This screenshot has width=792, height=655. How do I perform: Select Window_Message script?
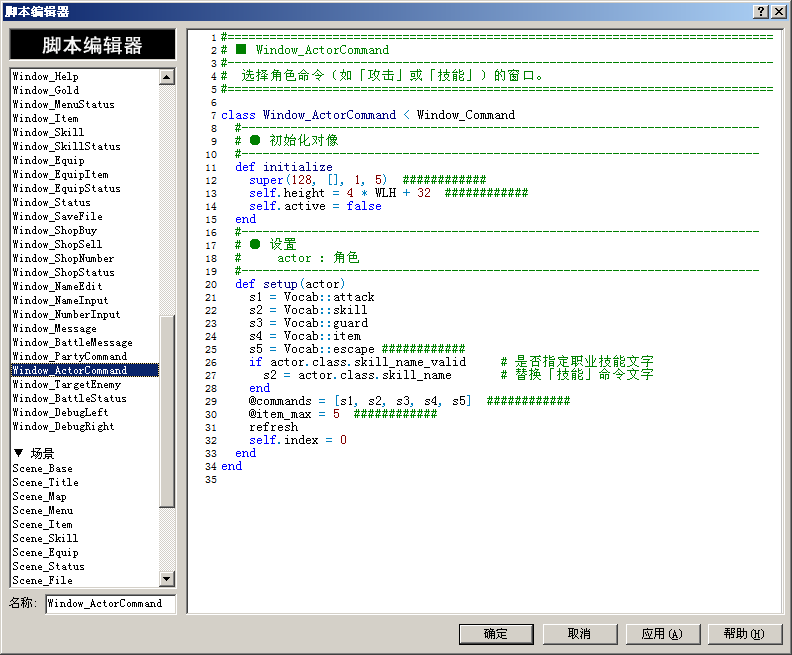pyautogui.click(x=85, y=329)
